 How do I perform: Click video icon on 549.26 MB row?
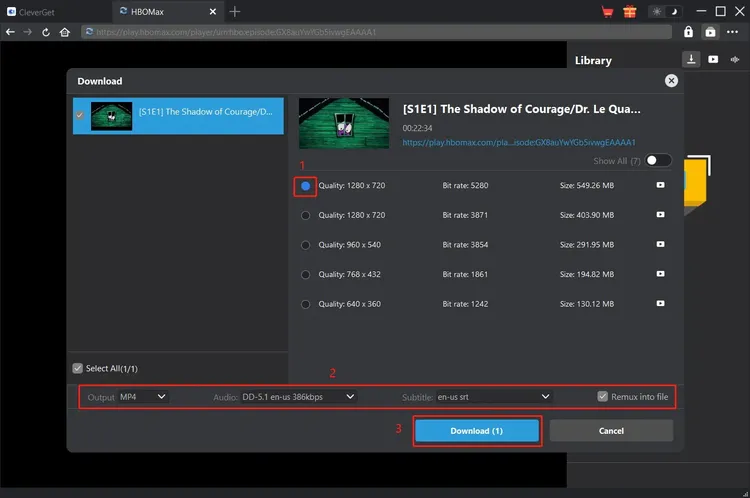pos(660,185)
